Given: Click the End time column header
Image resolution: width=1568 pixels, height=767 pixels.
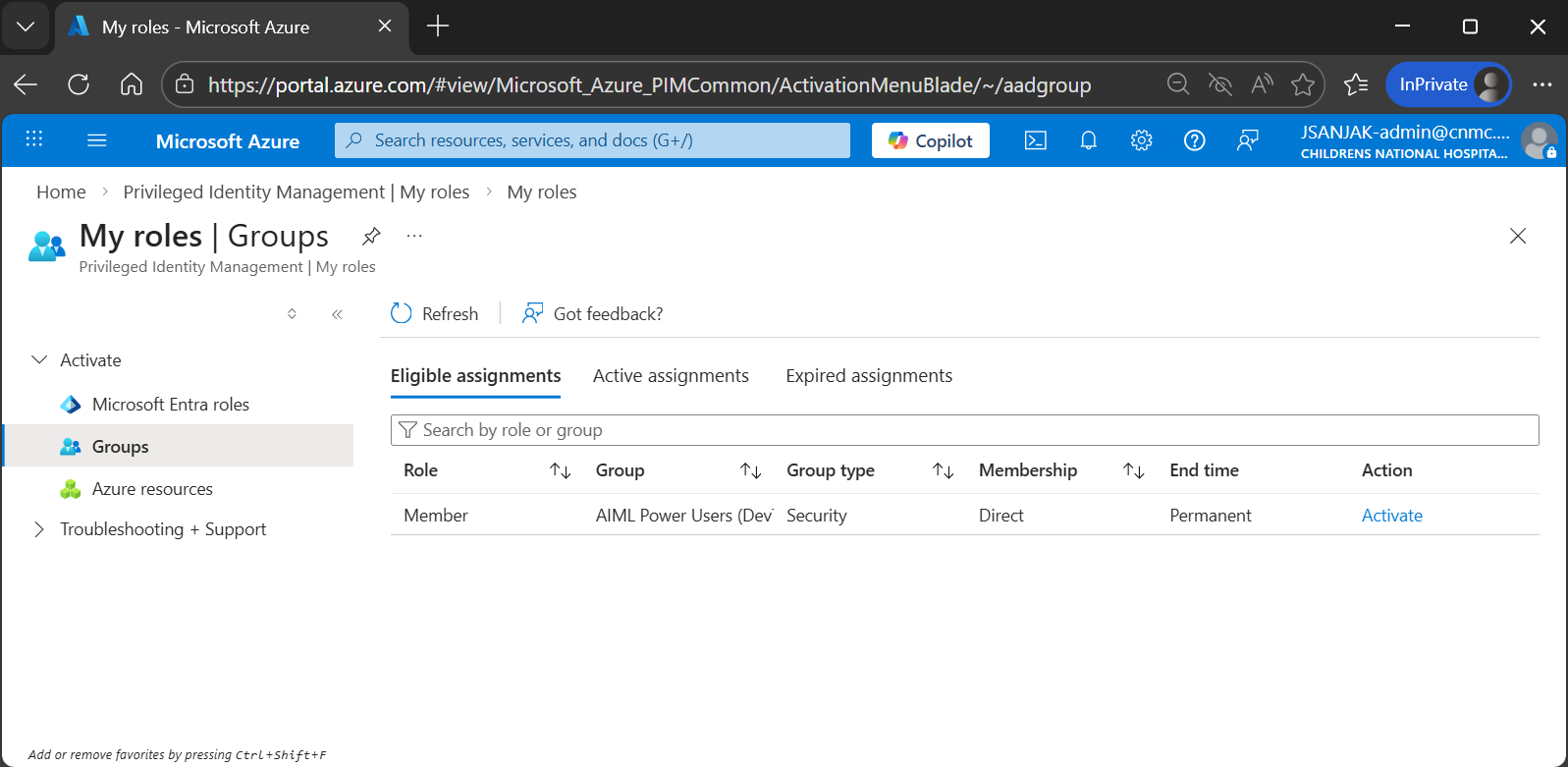Looking at the screenshot, I should pos(1205,470).
